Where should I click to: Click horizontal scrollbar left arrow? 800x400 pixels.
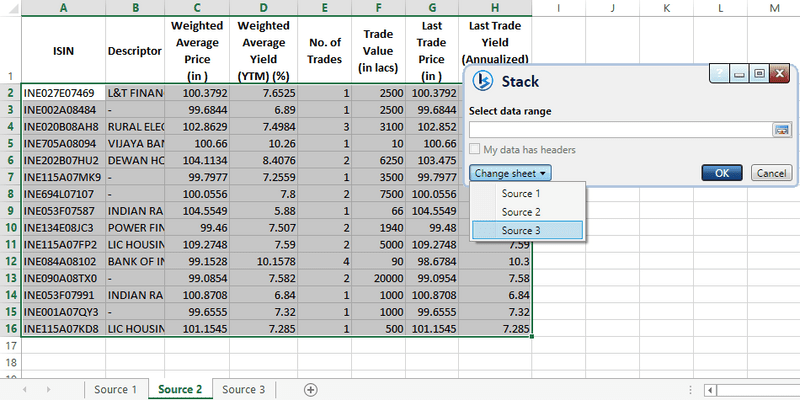710,390
